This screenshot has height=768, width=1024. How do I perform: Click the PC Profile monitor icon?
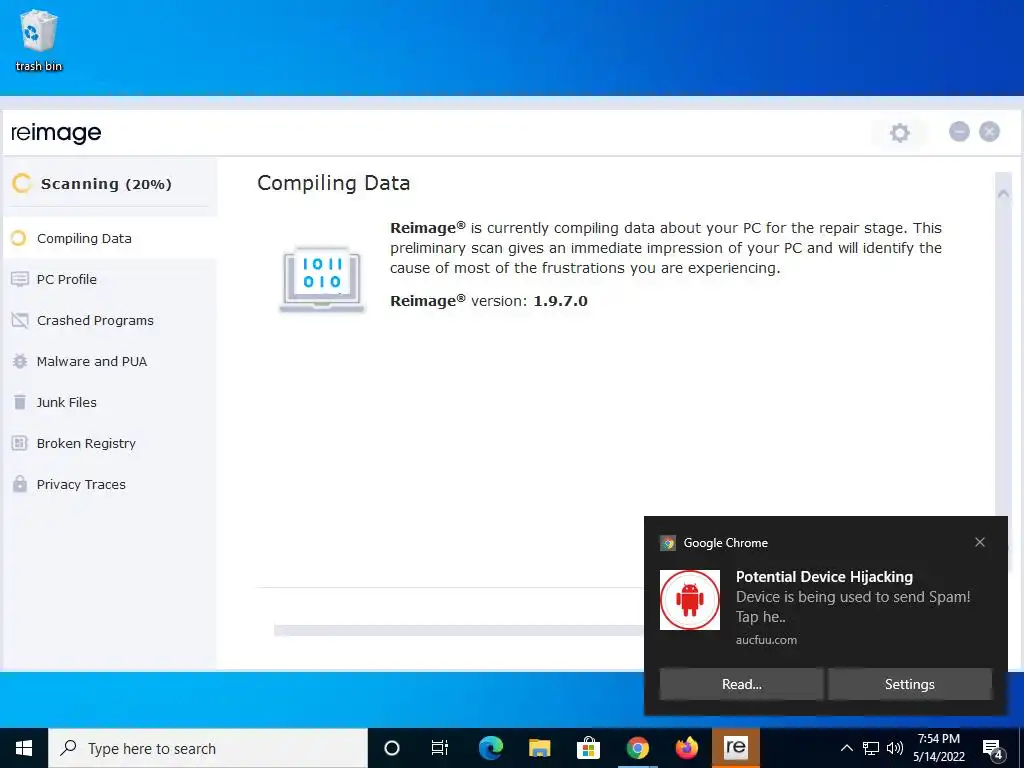tap(20, 280)
